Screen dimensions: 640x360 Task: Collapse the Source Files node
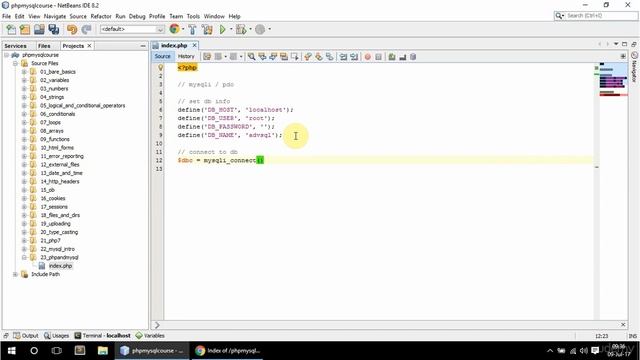coord(15,63)
